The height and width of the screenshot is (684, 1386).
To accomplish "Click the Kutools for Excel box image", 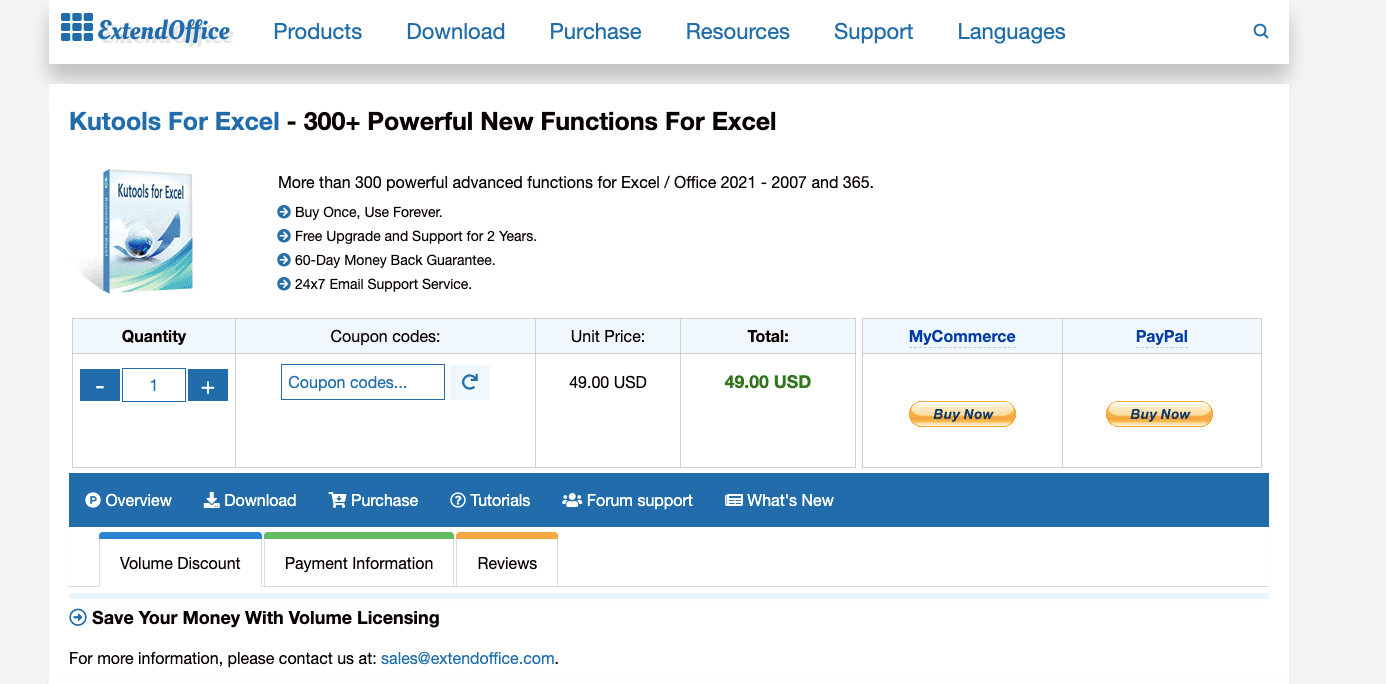I will [136, 230].
